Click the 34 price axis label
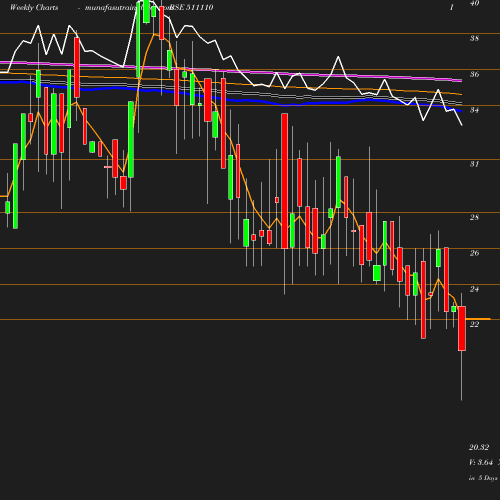 pos(474,110)
